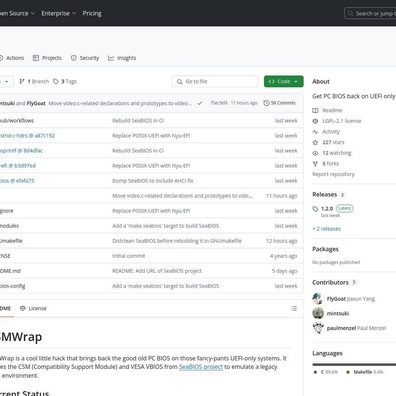Open the Packages heading link
The image size is (396, 396).
(x=325, y=249)
